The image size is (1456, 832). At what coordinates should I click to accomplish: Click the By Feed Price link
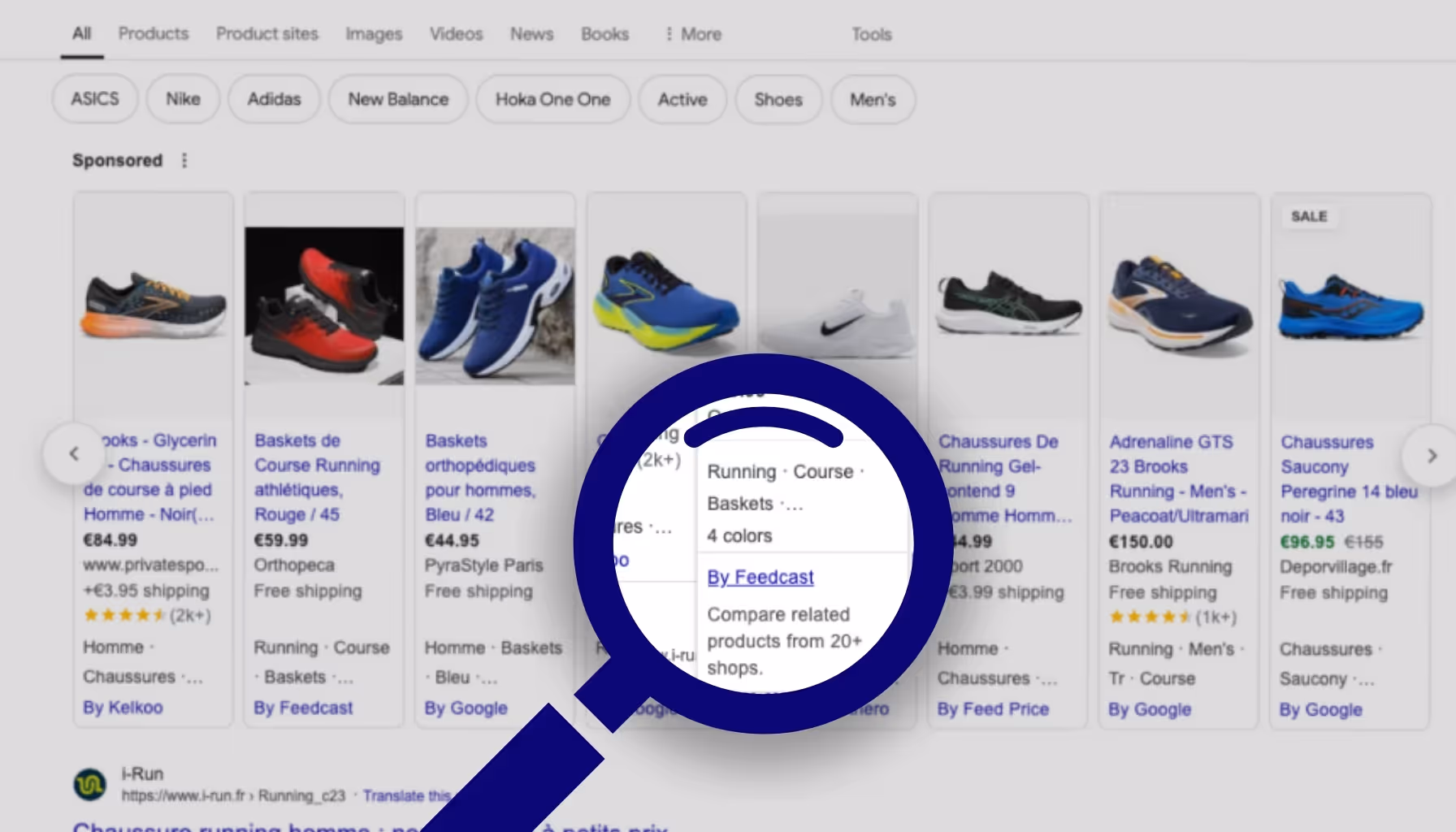pyautogui.click(x=993, y=709)
